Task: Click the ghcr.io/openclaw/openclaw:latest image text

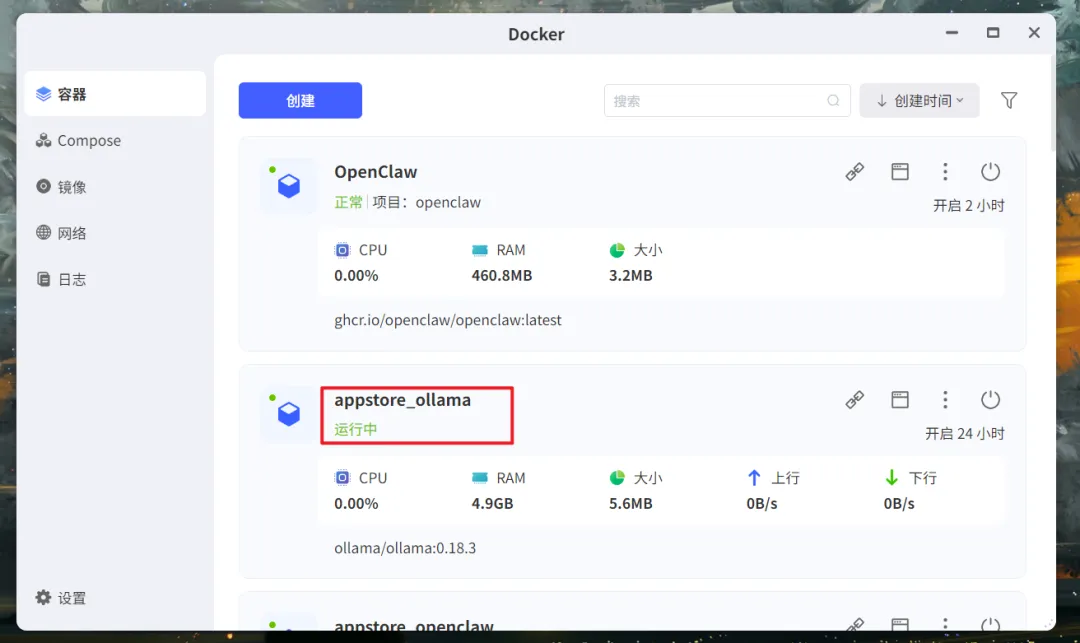Action: tap(448, 320)
